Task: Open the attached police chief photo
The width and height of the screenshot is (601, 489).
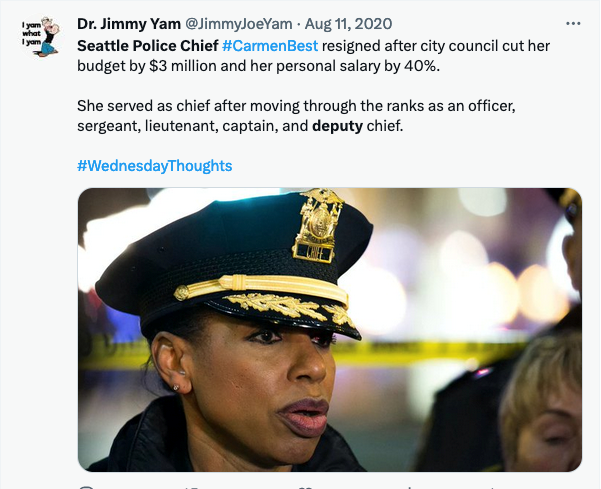Action: (330, 330)
